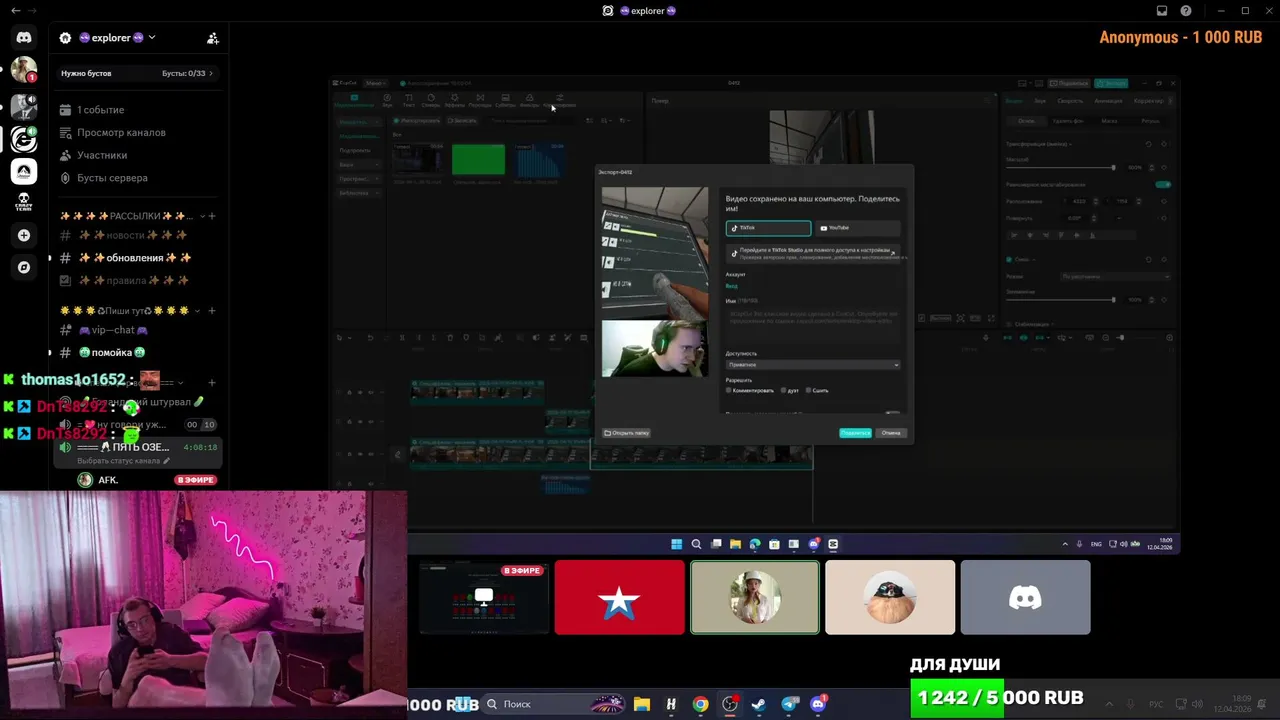Screen dimensions: 1280x720
Task: Click the Отмена cancel button
Action: click(x=891, y=433)
